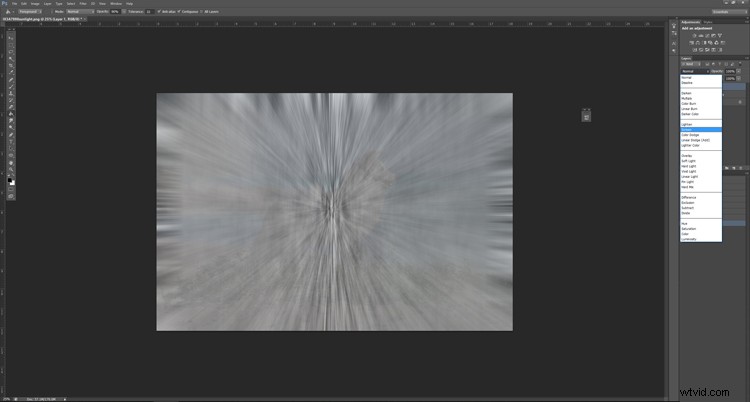Open the Image menu

click(35, 3)
